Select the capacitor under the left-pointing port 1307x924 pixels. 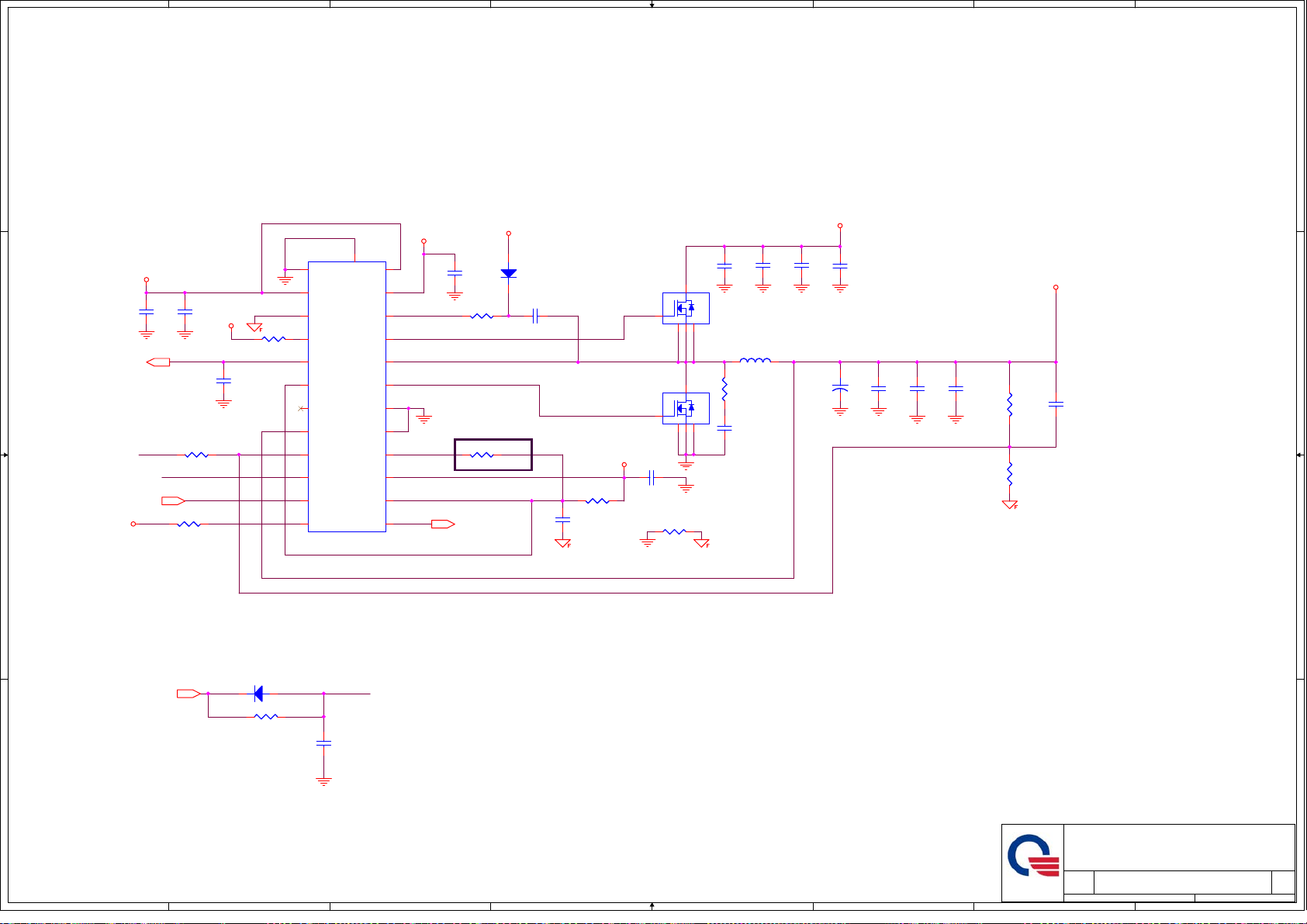click(x=223, y=381)
